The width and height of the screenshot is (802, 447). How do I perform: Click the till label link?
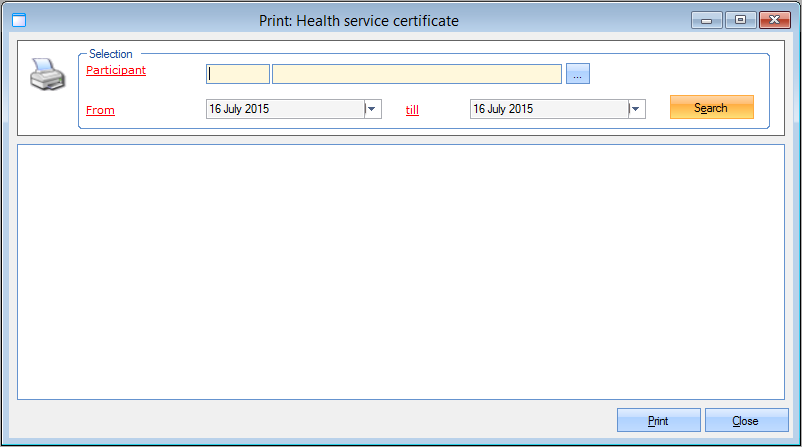(x=412, y=110)
